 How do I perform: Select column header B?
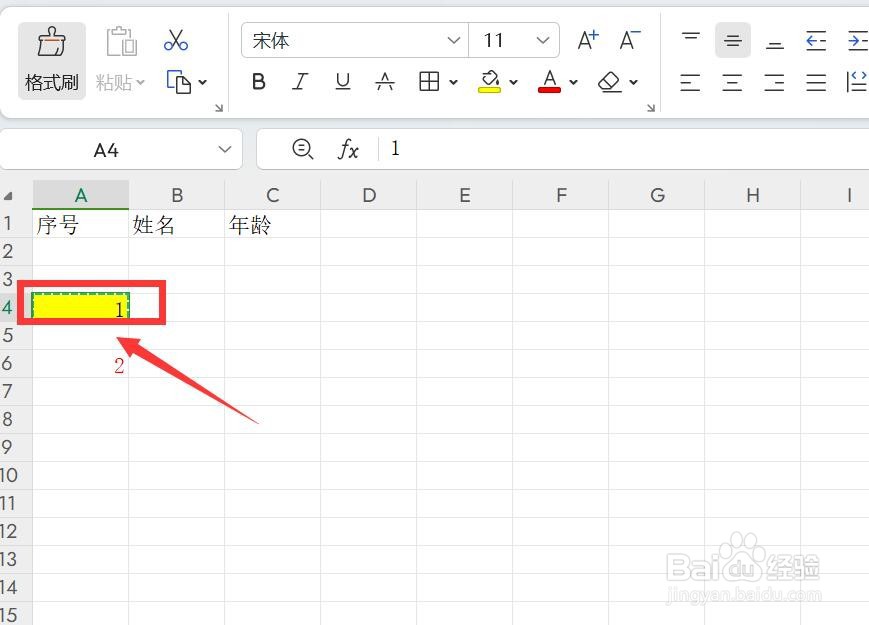[x=177, y=194]
